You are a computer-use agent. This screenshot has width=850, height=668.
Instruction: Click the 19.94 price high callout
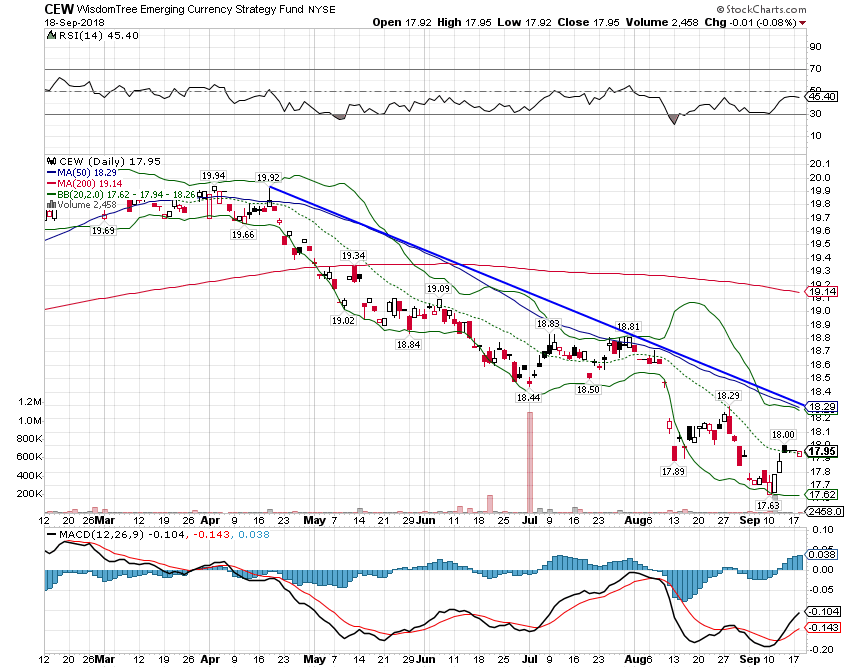(214, 176)
